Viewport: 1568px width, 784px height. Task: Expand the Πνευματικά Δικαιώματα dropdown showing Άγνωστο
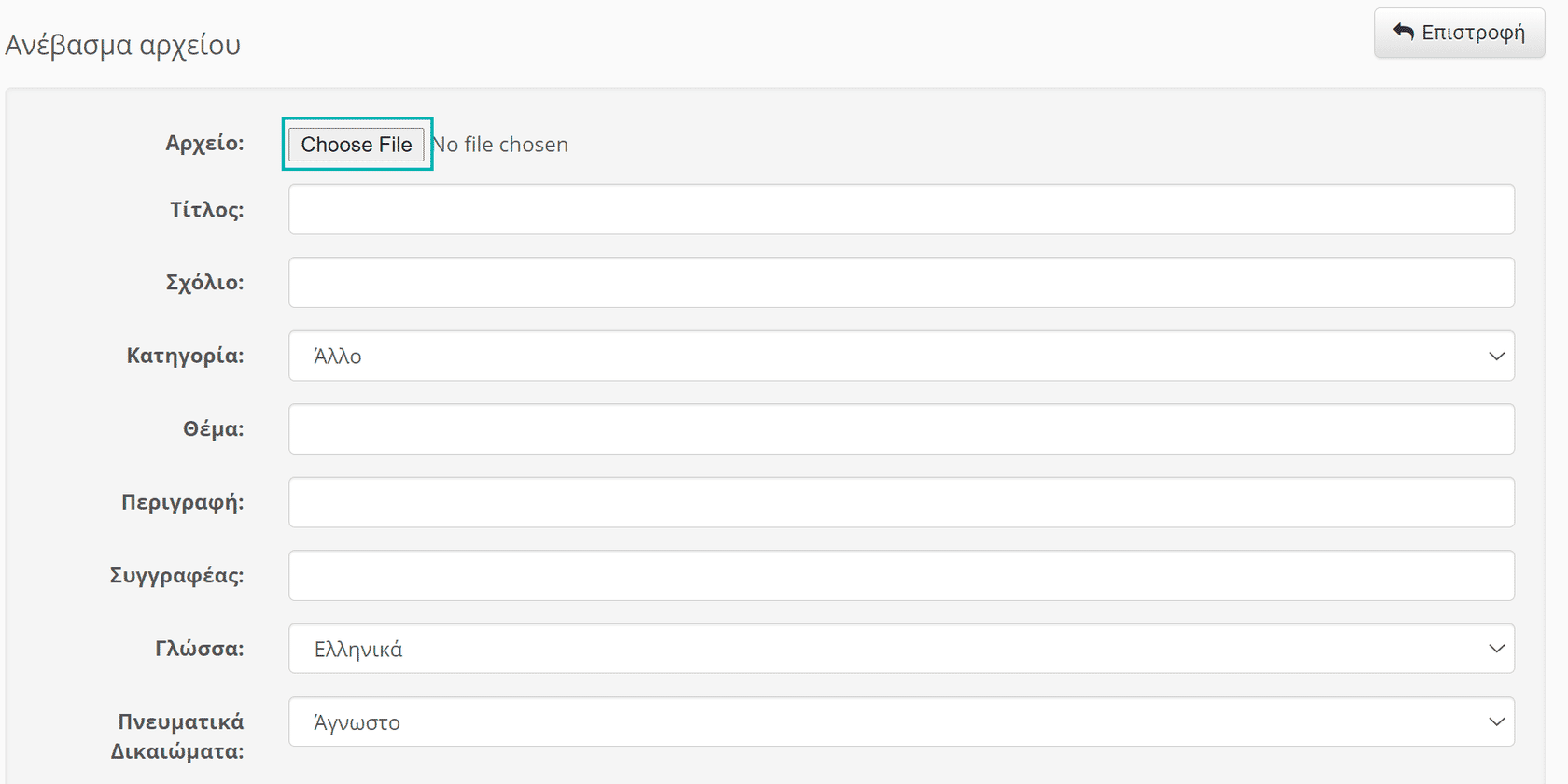[x=901, y=722]
